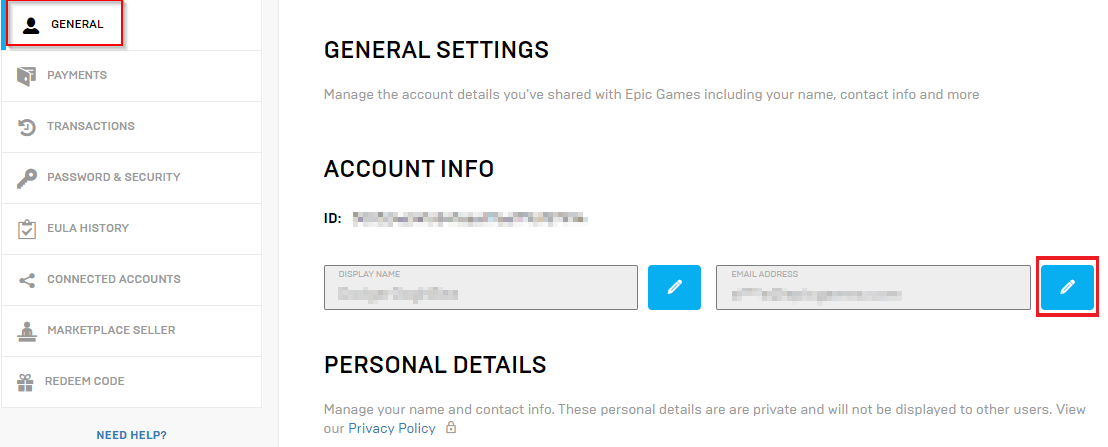Select Password & Security menu item

click(113, 177)
